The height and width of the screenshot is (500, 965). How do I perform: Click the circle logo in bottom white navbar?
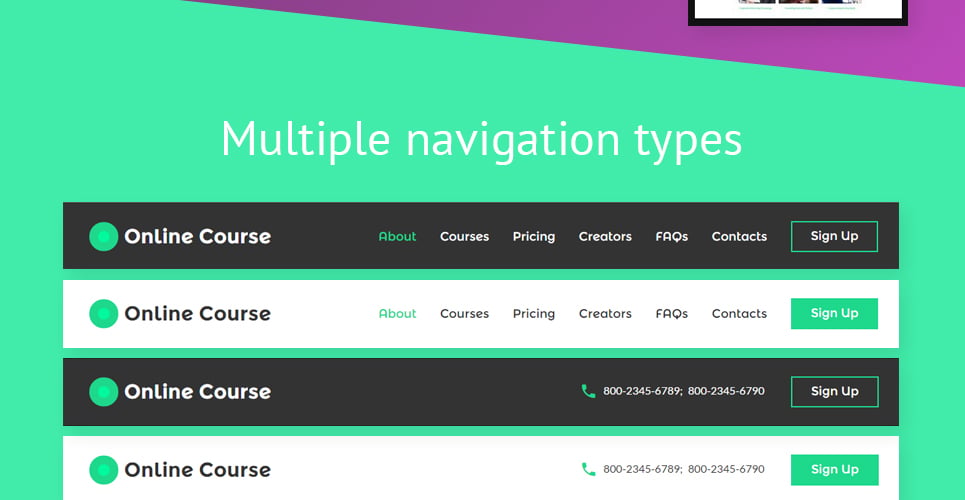coord(103,470)
